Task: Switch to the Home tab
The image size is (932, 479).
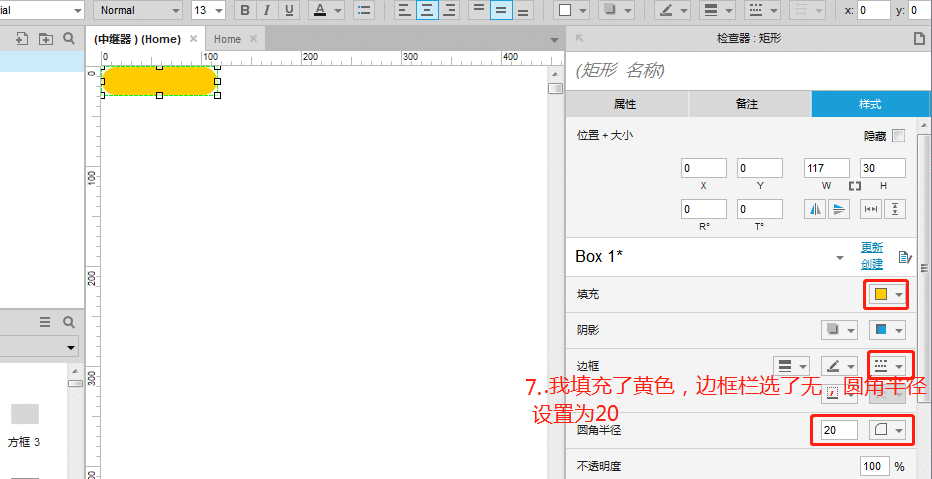Action: click(x=227, y=39)
